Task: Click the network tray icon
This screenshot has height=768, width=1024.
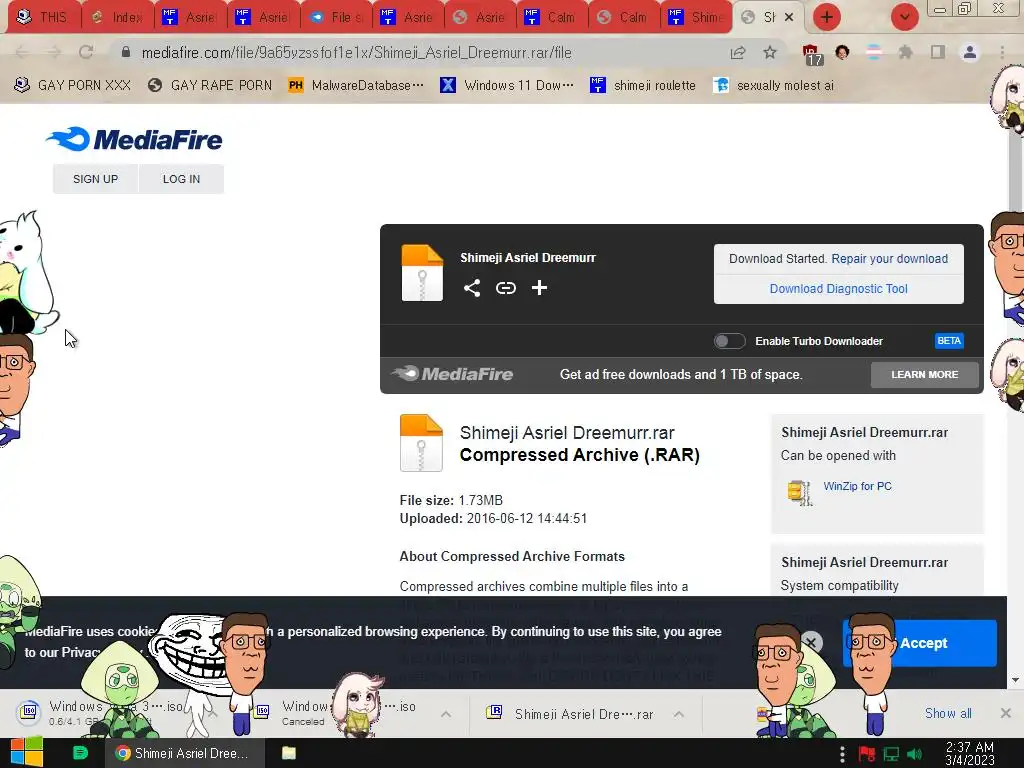Action: click(891, 754)
